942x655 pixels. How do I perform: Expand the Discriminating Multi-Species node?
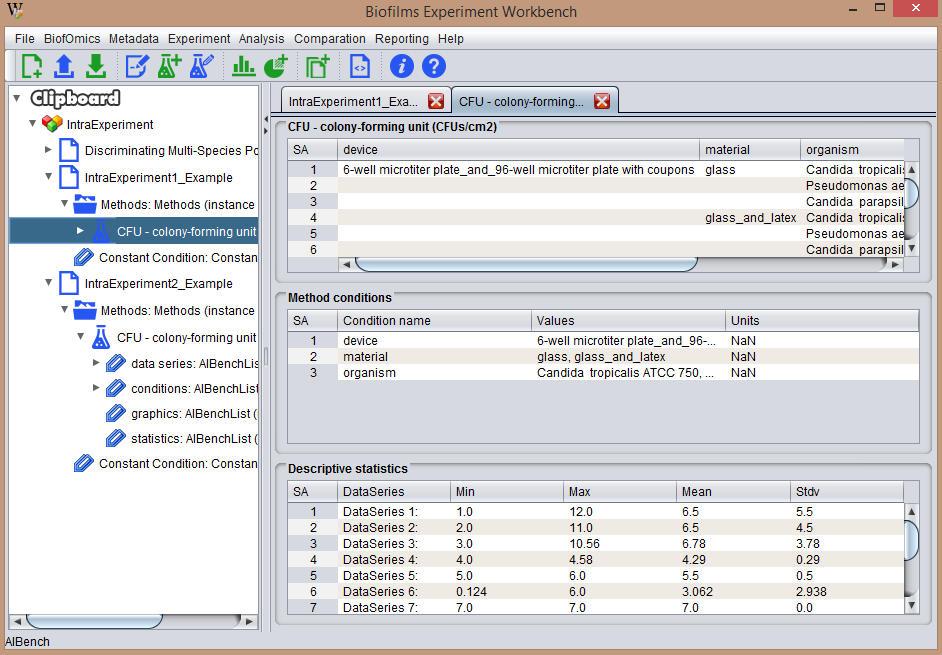[x=49, y=150]
